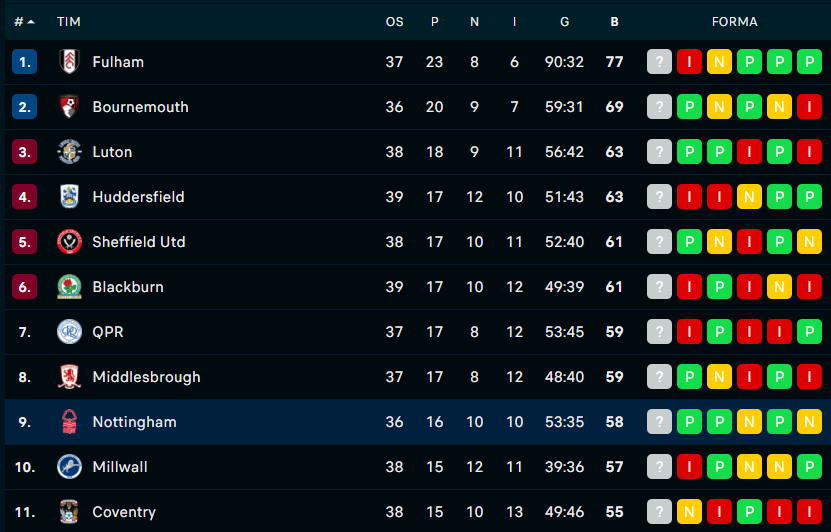Sort table by rank # column
The width and height of the screenshot is (831, 532).
tap(24, 22)
